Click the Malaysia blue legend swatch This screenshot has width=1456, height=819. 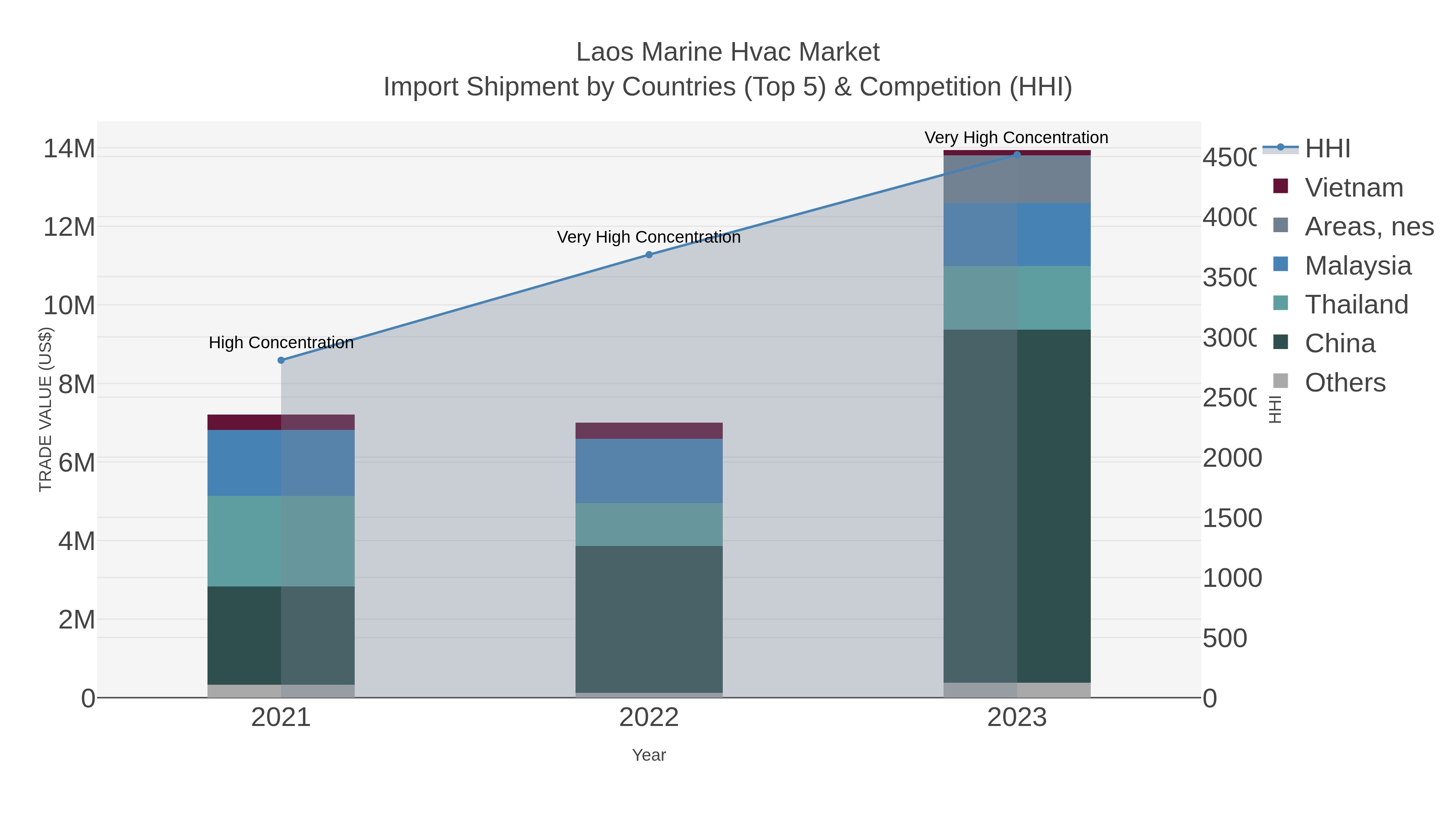click(1280, 264)
